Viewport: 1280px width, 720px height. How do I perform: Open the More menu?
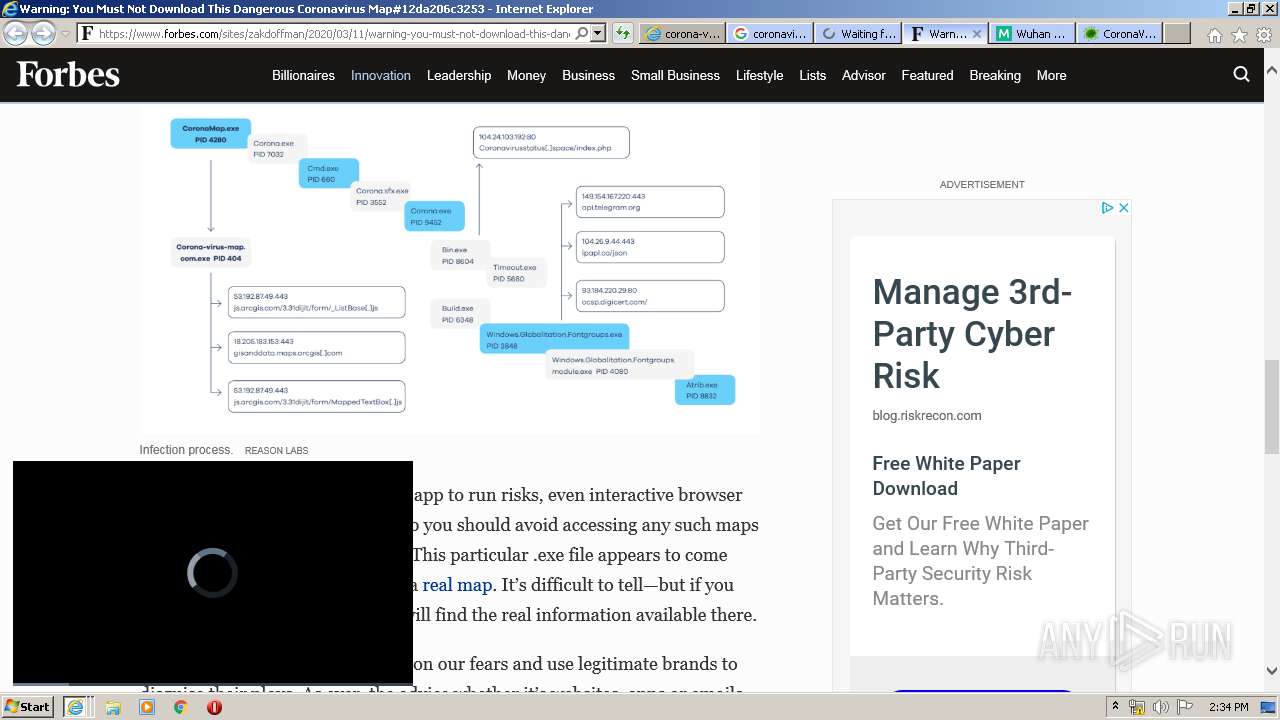click(1051, 75)
